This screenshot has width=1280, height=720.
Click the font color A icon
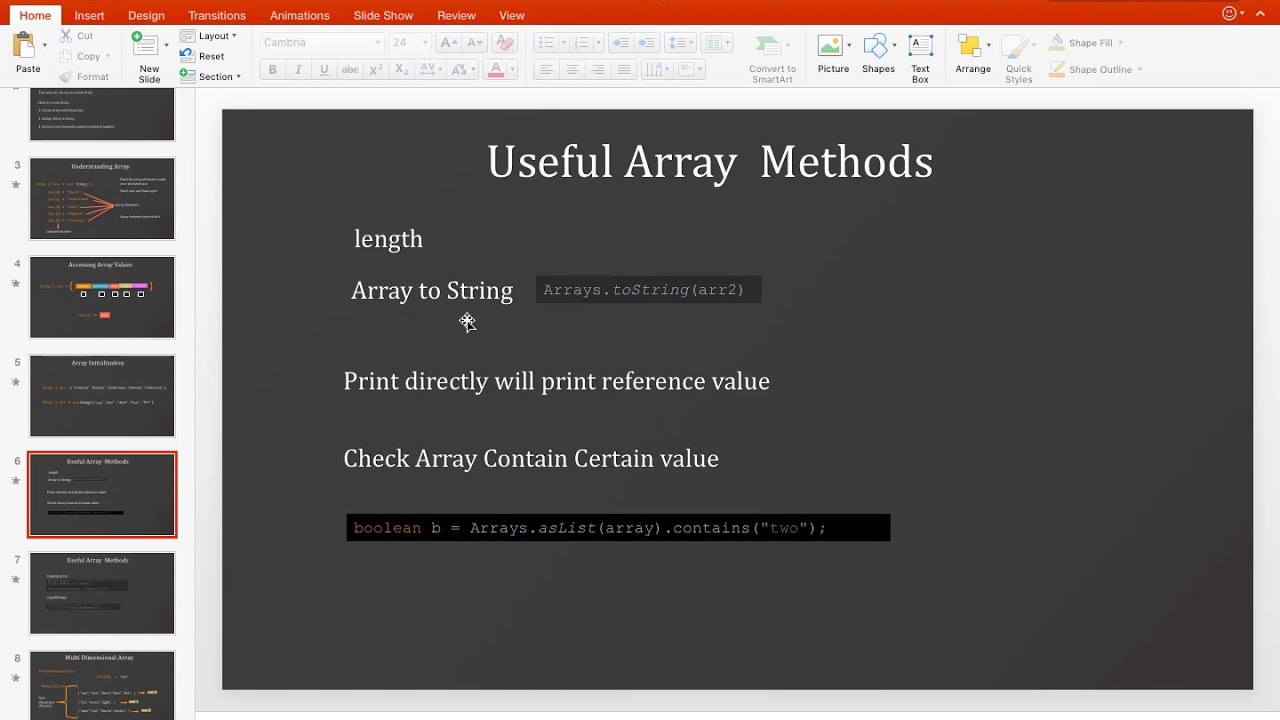(x=495, y=70)
